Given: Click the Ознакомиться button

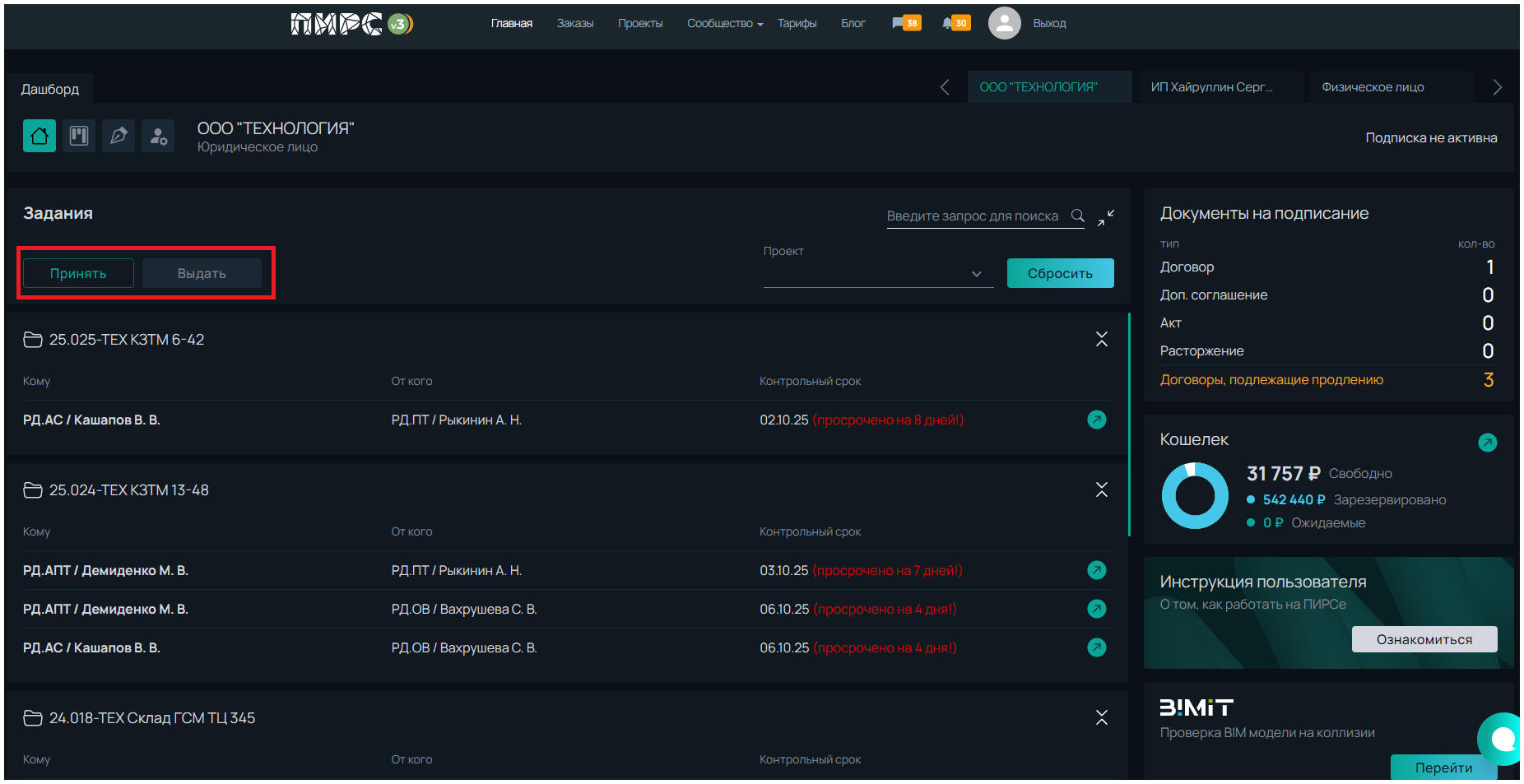Looking at the screenshot, I should pos(1424,639).
